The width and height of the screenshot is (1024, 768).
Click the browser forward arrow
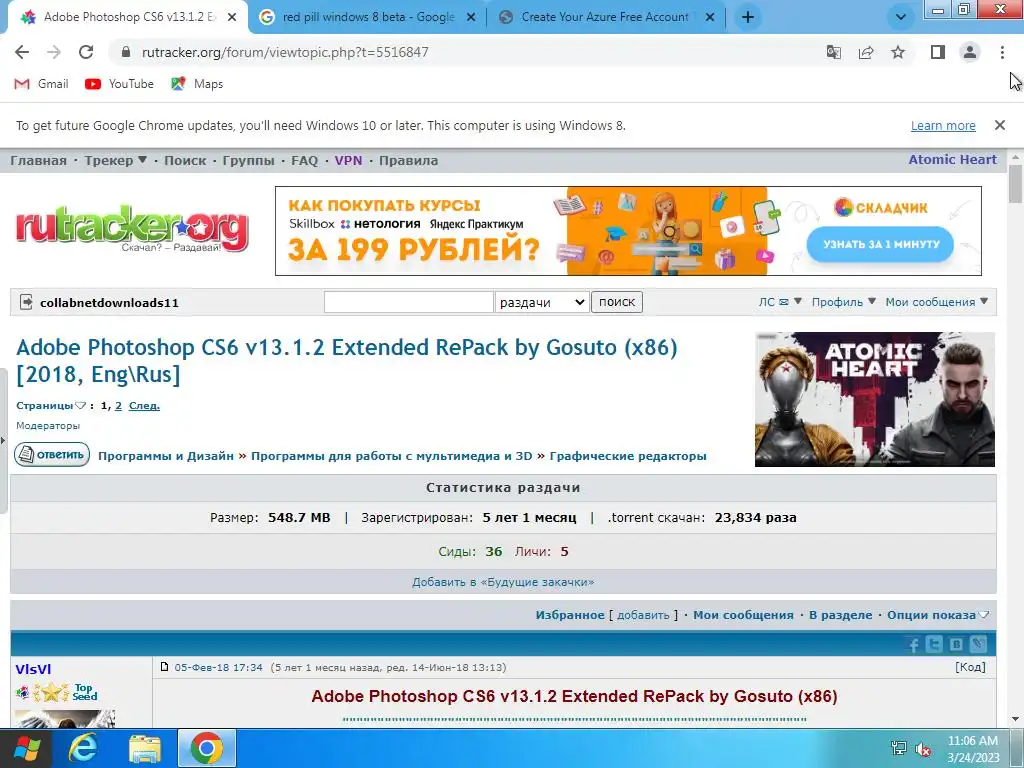[x=54, y=52]
